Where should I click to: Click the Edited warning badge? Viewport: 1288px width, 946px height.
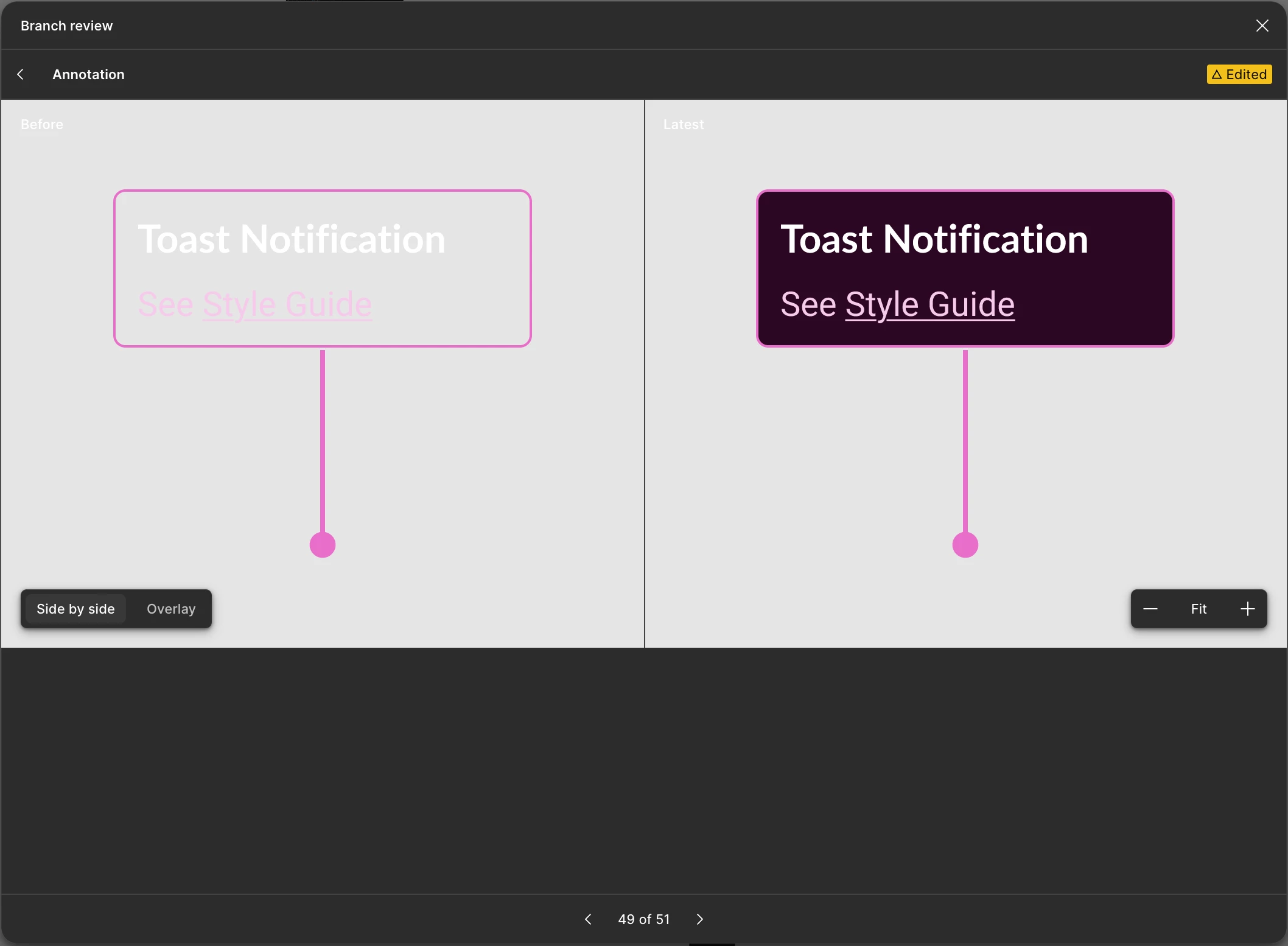pyautogui.click(x=1239, y=74)
